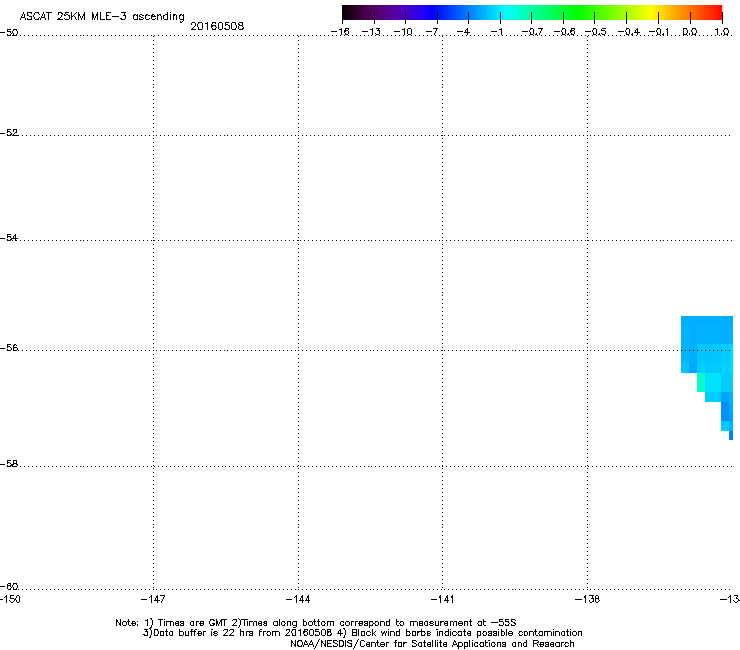Viewport: 740px width, 650px height.
Task: Click the "-16" label on the color scale
Action: [340, 32]
